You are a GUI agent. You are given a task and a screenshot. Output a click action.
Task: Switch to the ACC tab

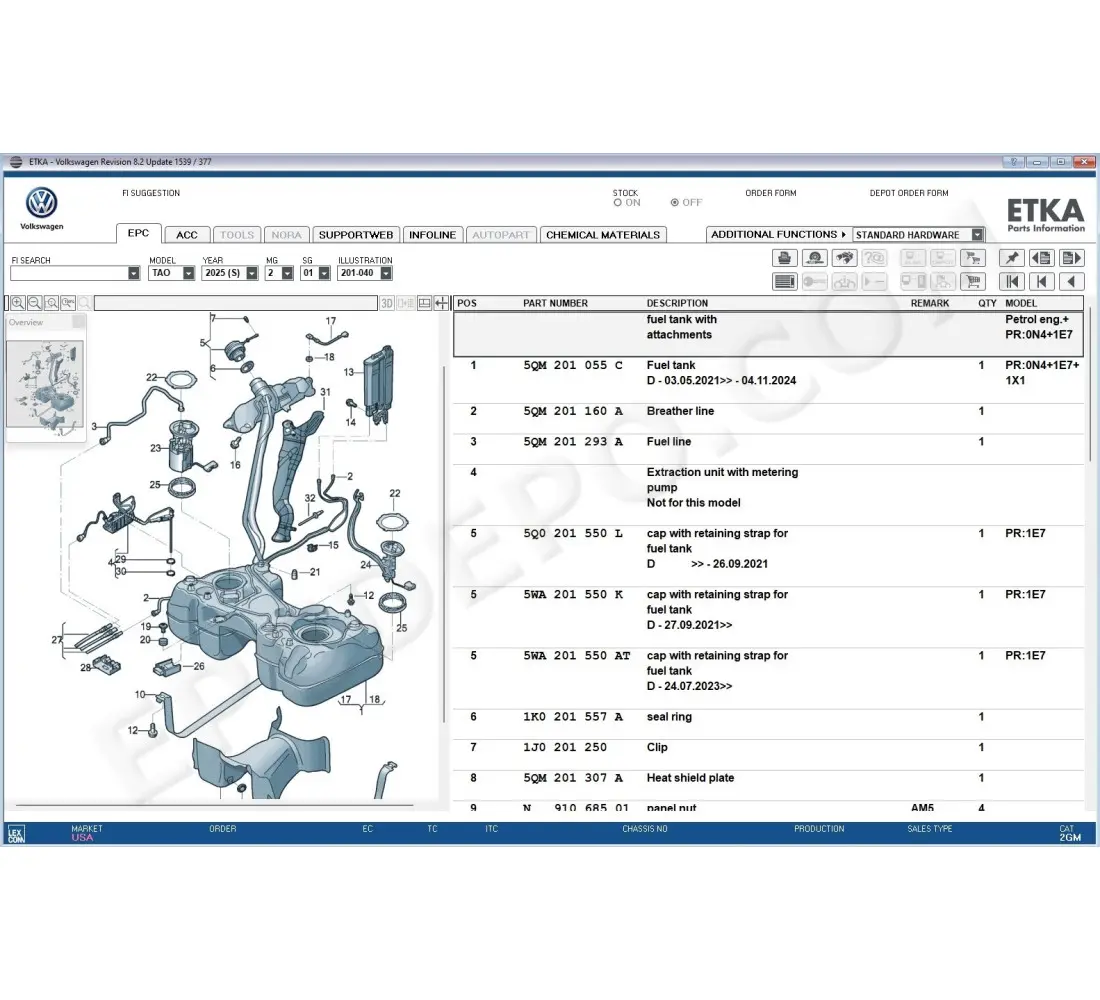click(x=187, y=234)
